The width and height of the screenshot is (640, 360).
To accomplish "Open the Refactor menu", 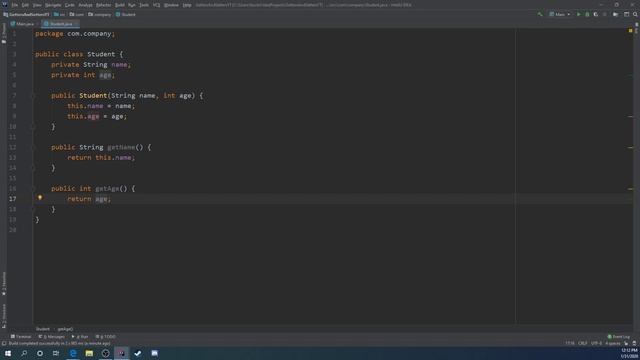I will pyautogui.click(x=104, y=5).
